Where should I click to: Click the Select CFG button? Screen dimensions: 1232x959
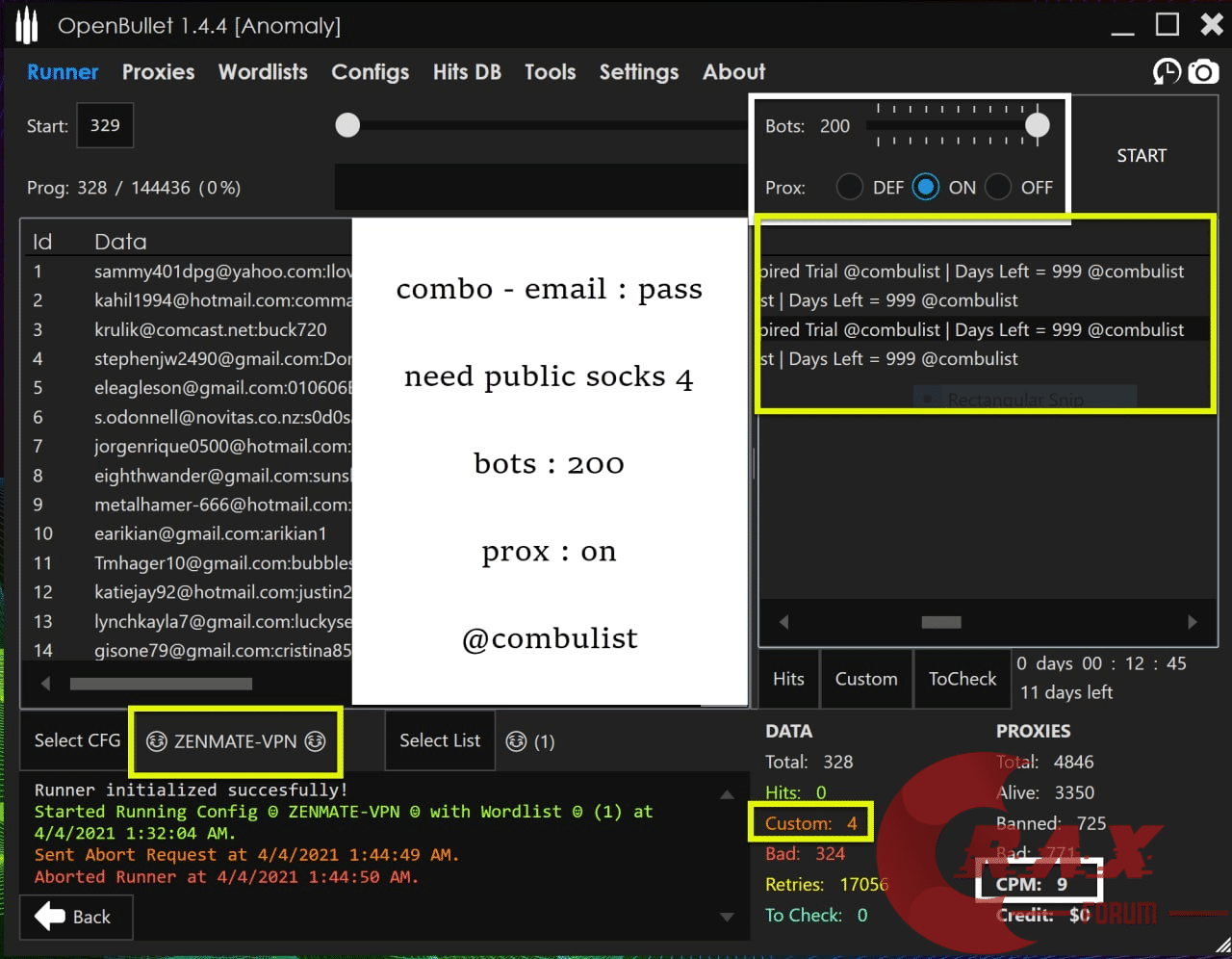coord(77,740)
